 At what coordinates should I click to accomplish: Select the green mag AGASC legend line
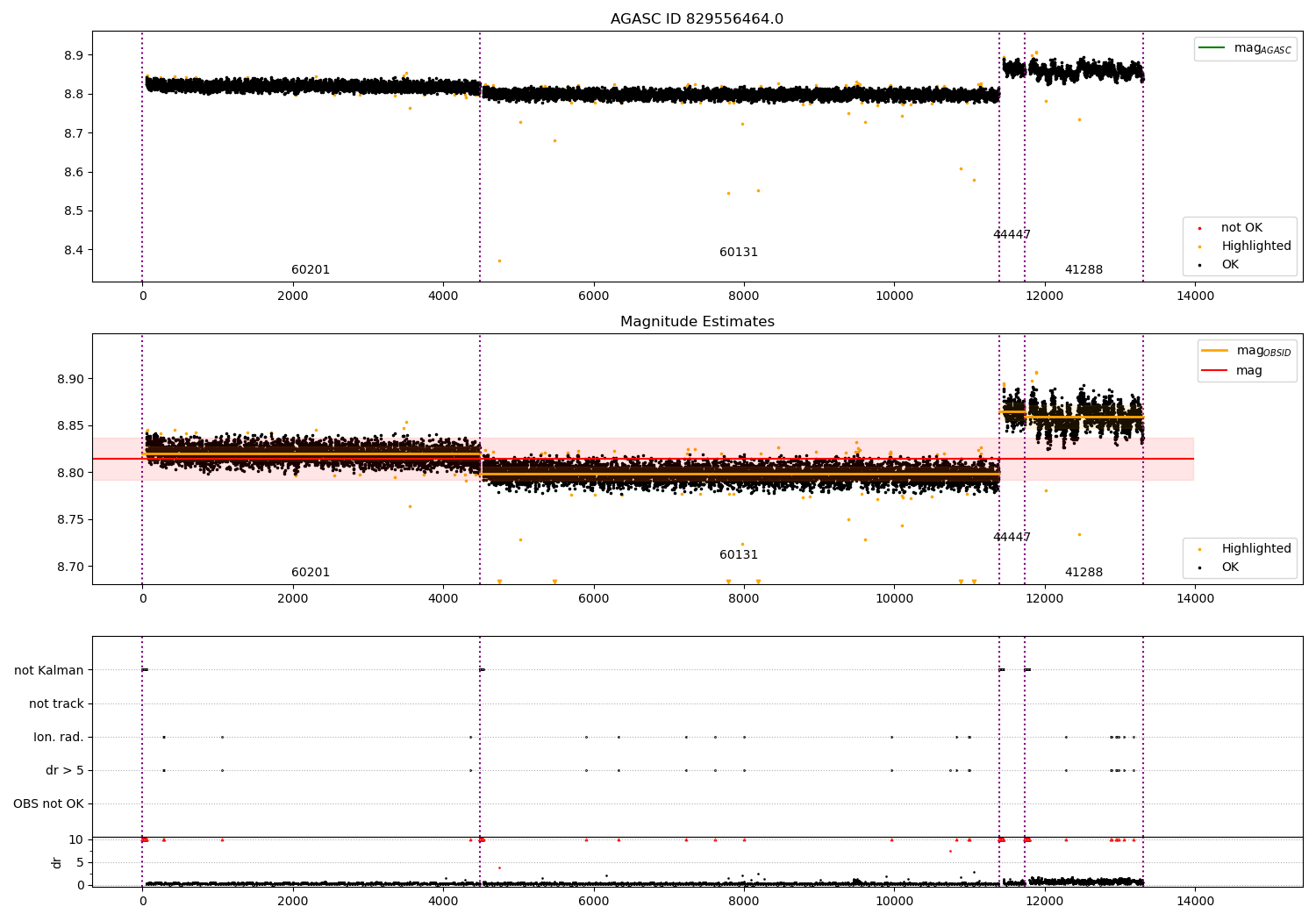1212,47
